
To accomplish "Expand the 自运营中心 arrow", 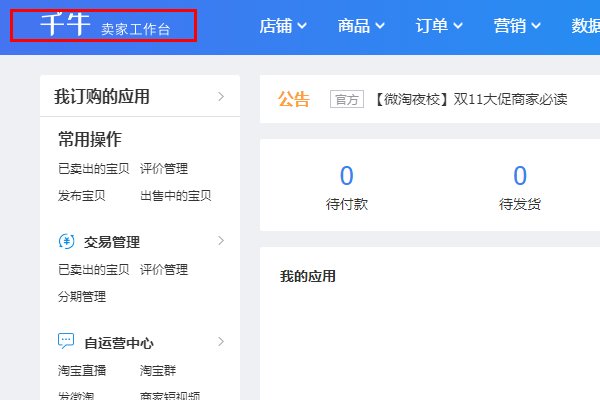I will point(221,341).
